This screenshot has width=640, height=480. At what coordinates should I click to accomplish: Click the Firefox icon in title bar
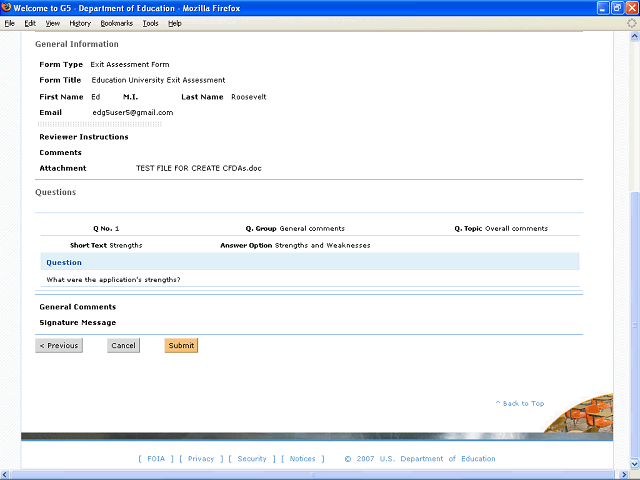(6, 8)
